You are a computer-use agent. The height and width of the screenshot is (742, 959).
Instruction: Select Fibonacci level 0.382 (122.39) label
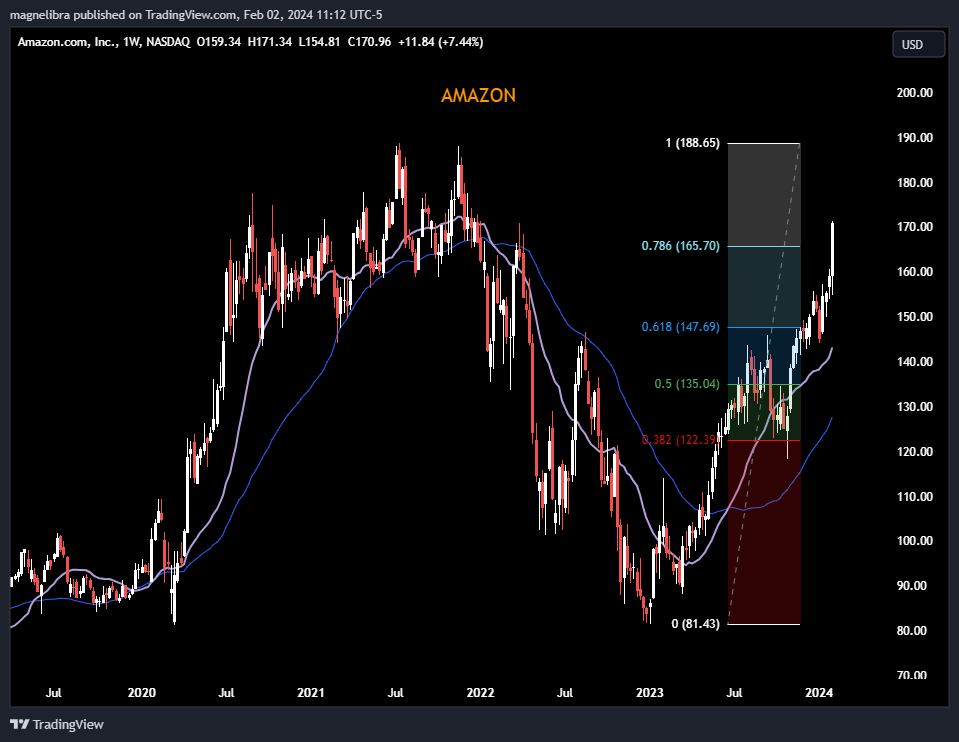(681, 440)
